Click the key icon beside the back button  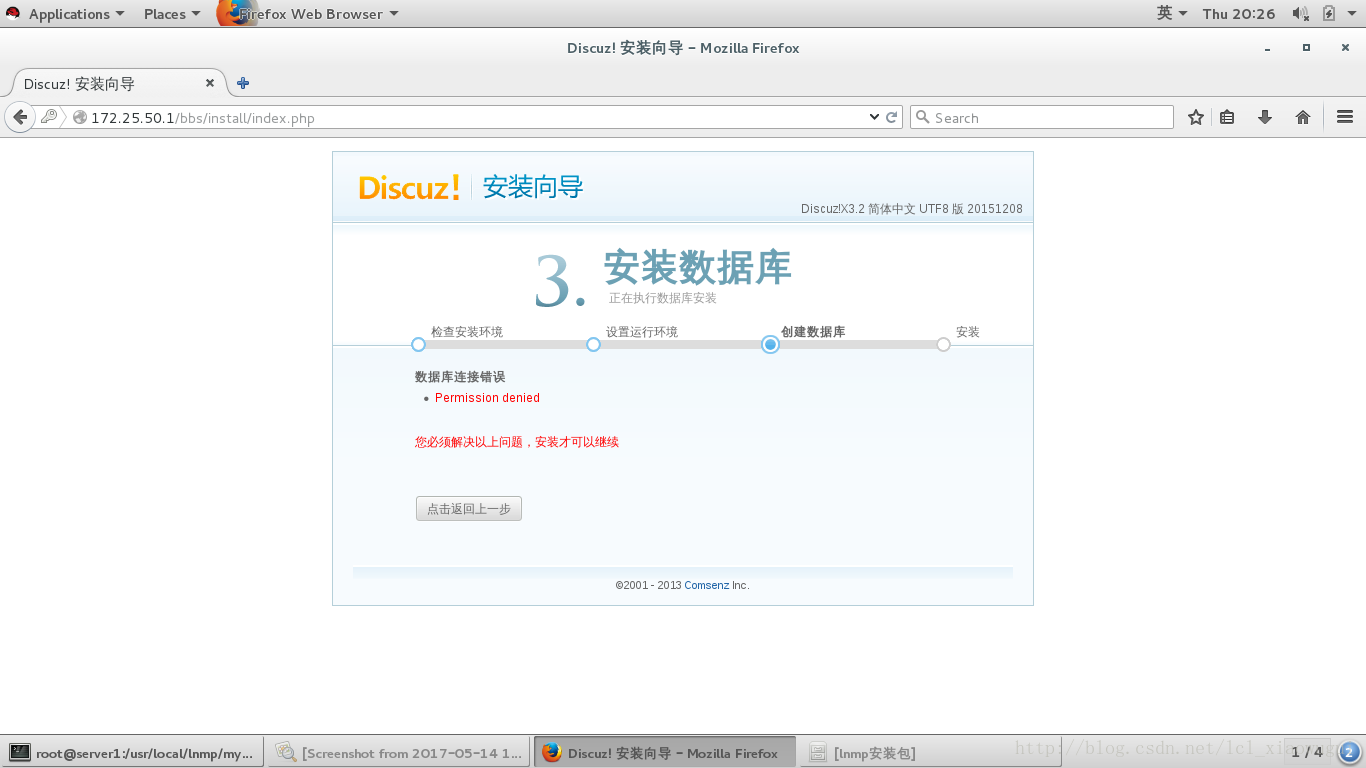[49, 117]
